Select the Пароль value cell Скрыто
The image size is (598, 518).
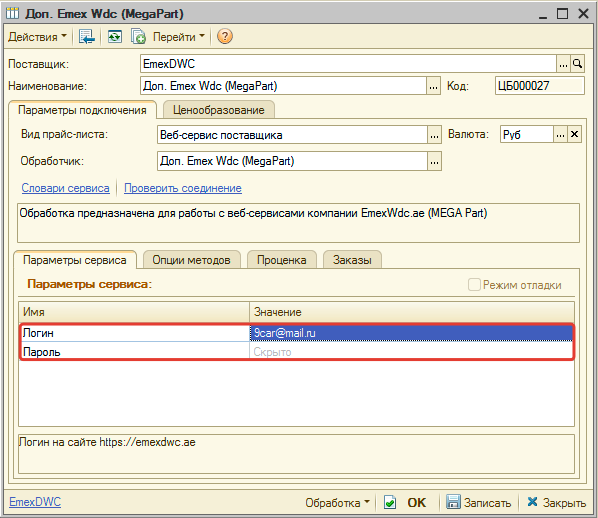coord(411,352)
